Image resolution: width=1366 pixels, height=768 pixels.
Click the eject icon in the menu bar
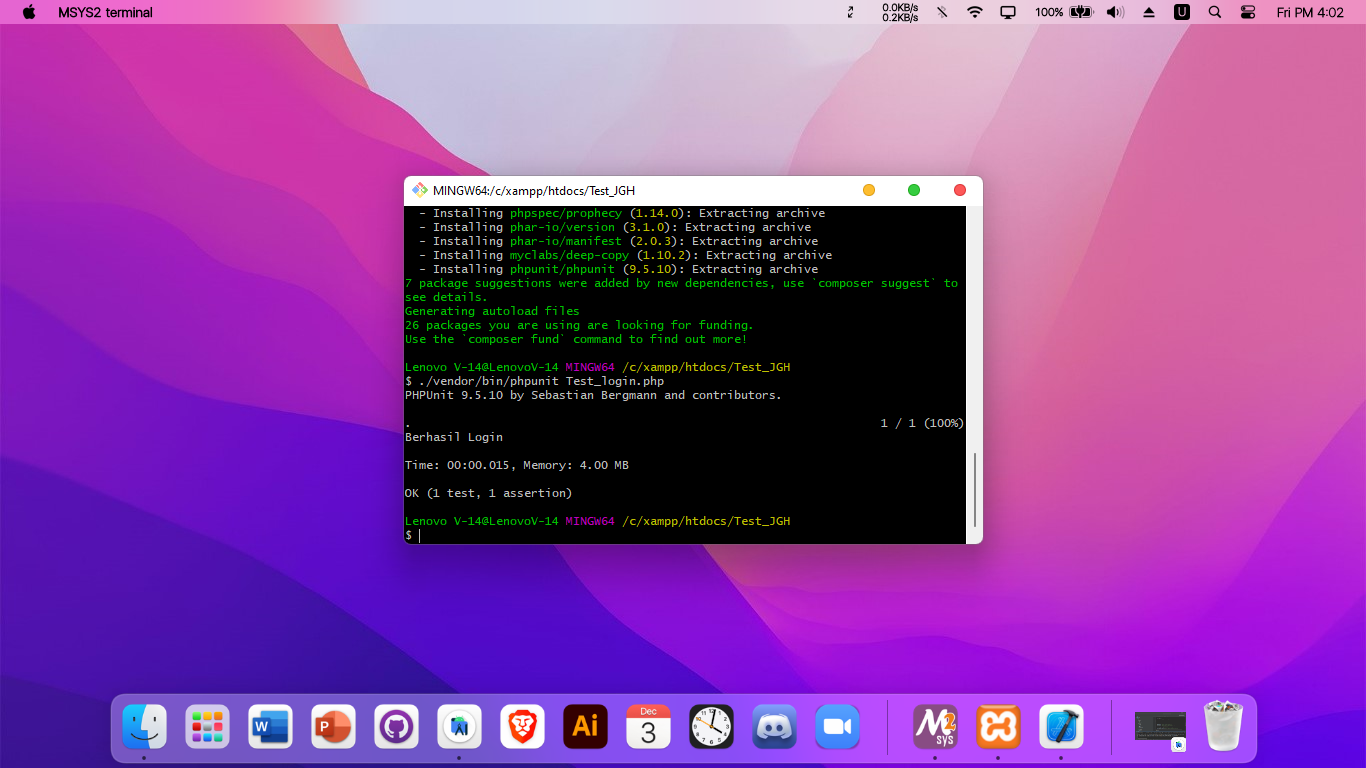point(1148,12)
